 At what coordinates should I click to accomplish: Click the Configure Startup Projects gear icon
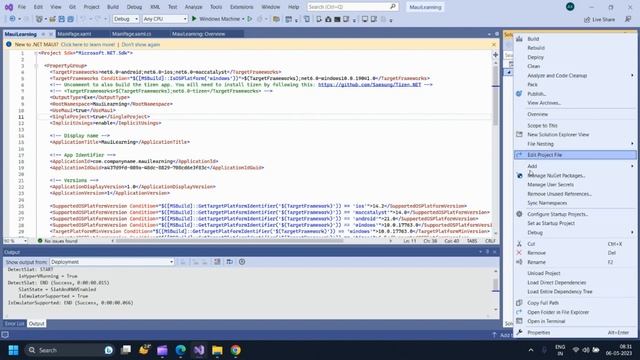tap(519, 214)
